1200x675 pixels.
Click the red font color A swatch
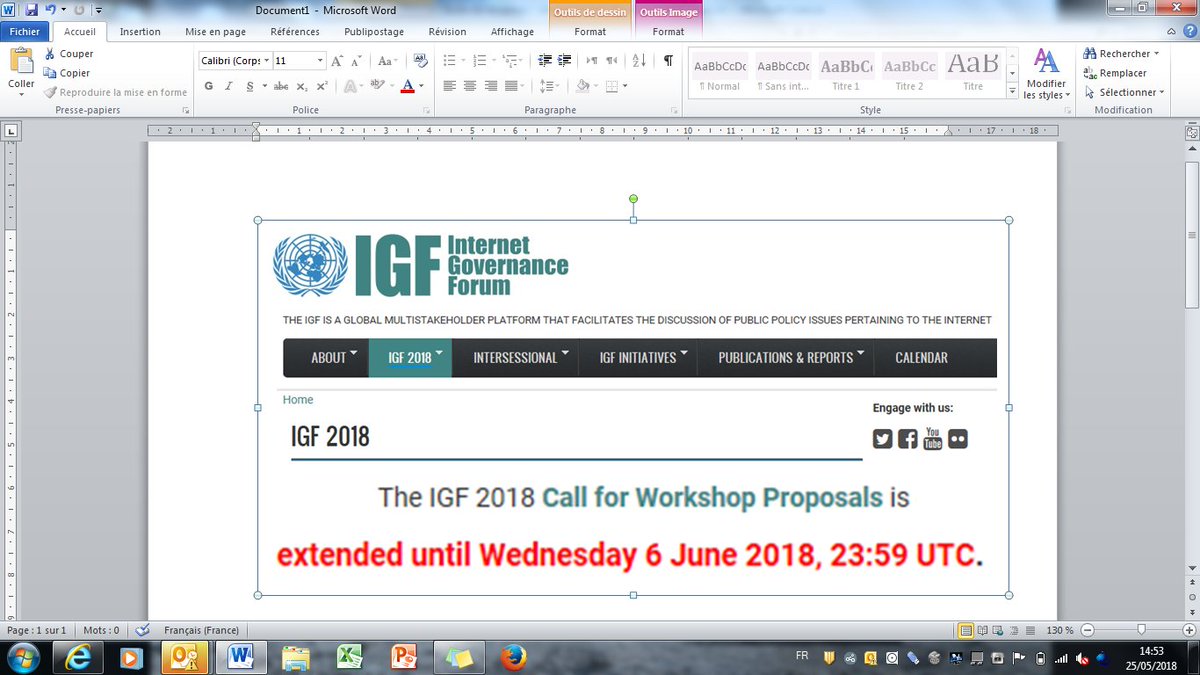[x=407, y=86]
